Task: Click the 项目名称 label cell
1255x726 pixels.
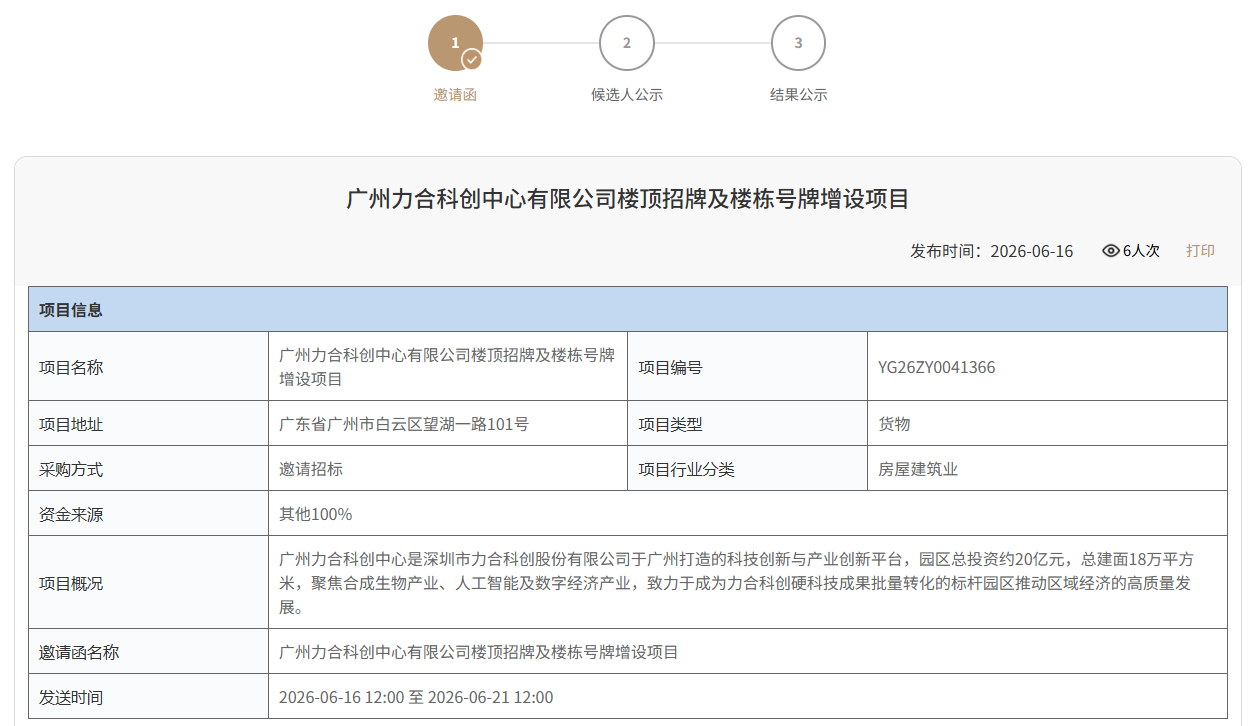Action: tap(149, 367)
